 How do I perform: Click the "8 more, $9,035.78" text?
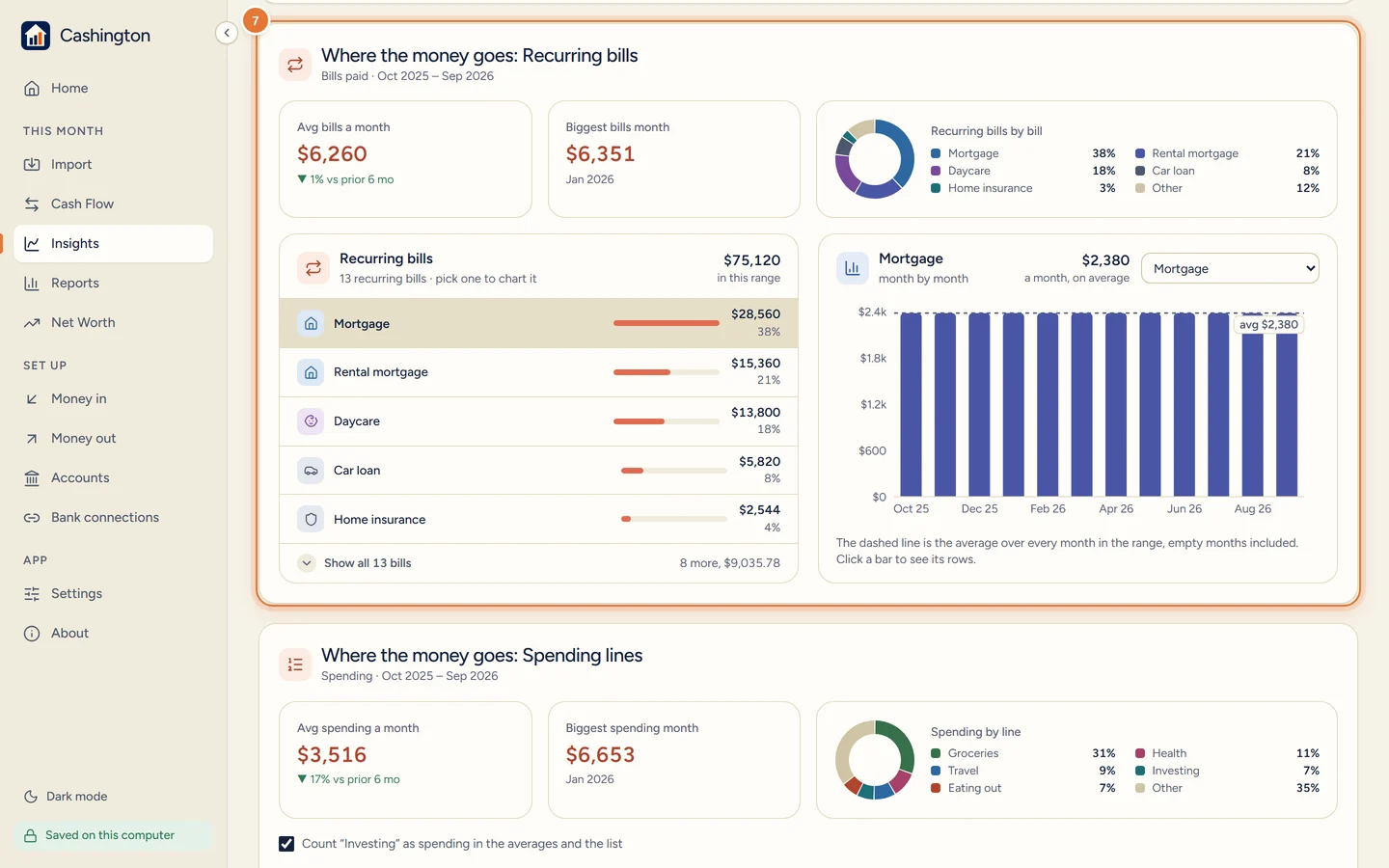tap(730, 563)
